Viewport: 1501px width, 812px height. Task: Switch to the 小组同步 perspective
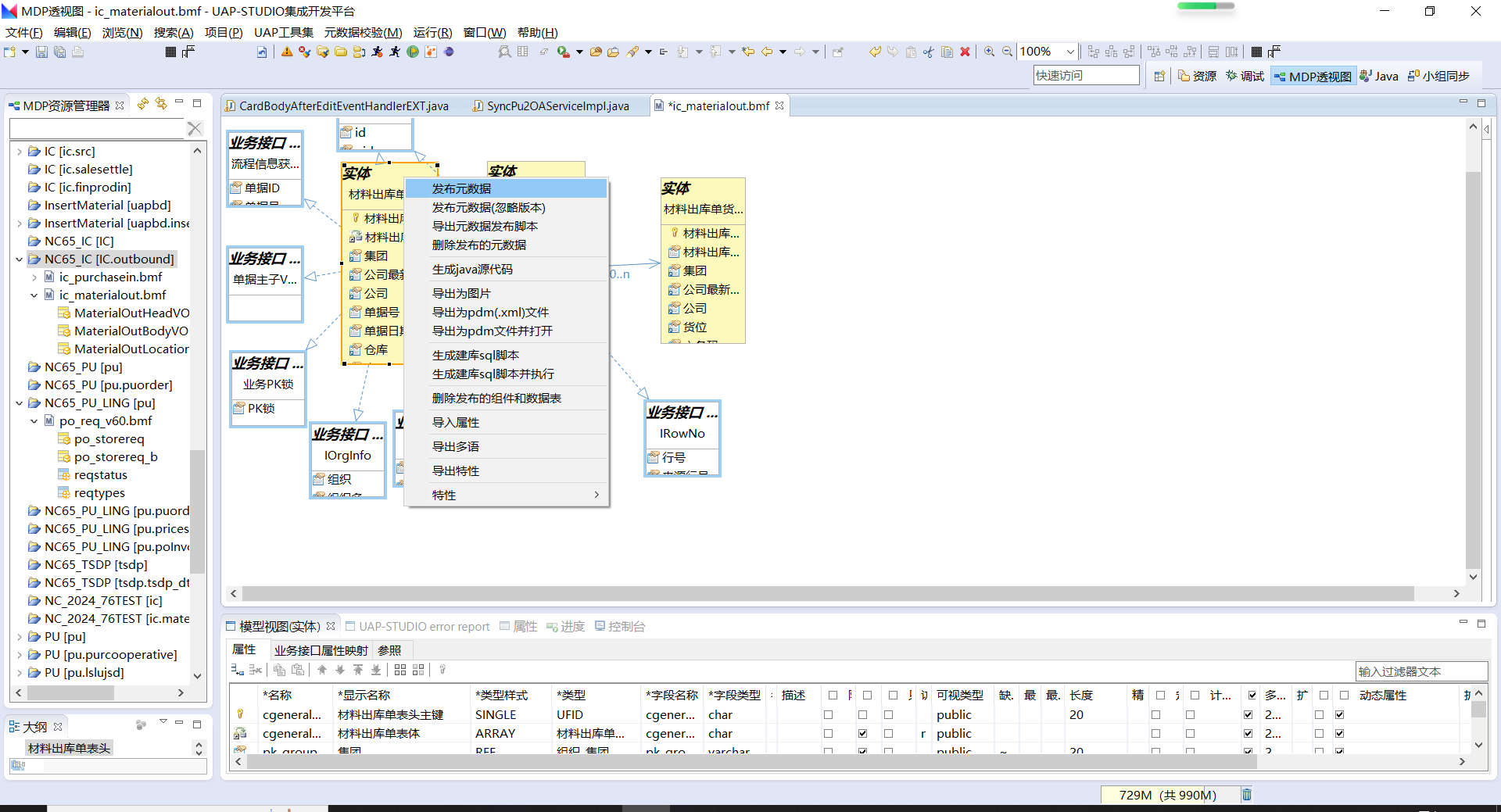click(1438, 76)
